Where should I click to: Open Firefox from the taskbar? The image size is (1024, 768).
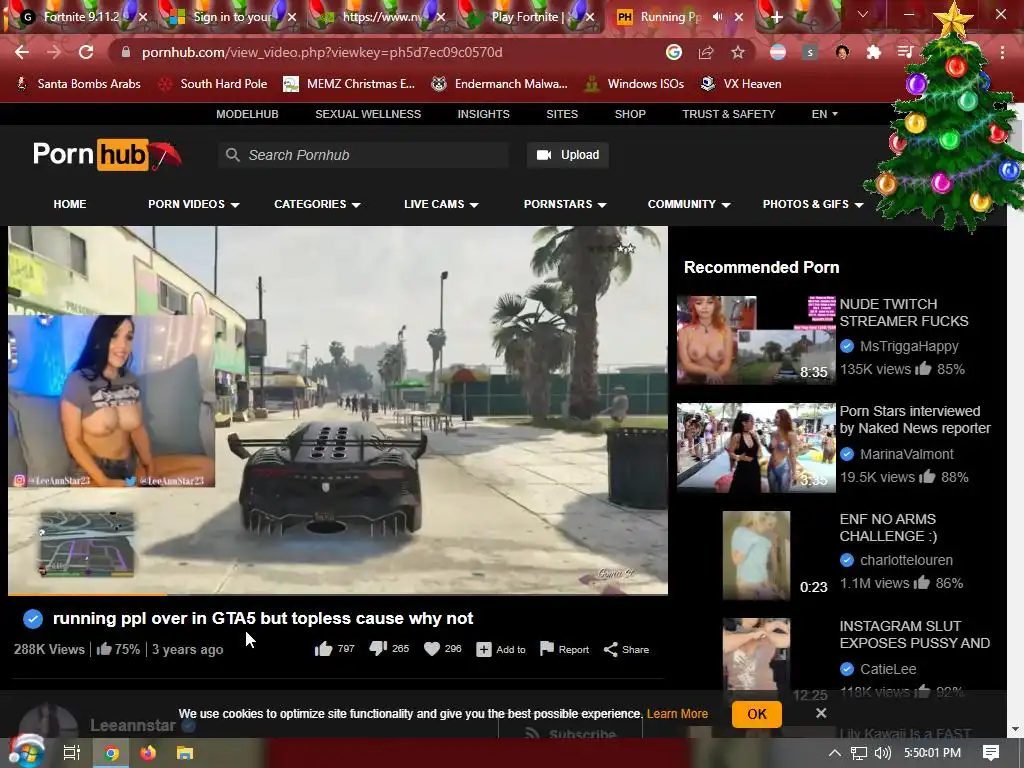pyautogui.click(x=148, y=753)
